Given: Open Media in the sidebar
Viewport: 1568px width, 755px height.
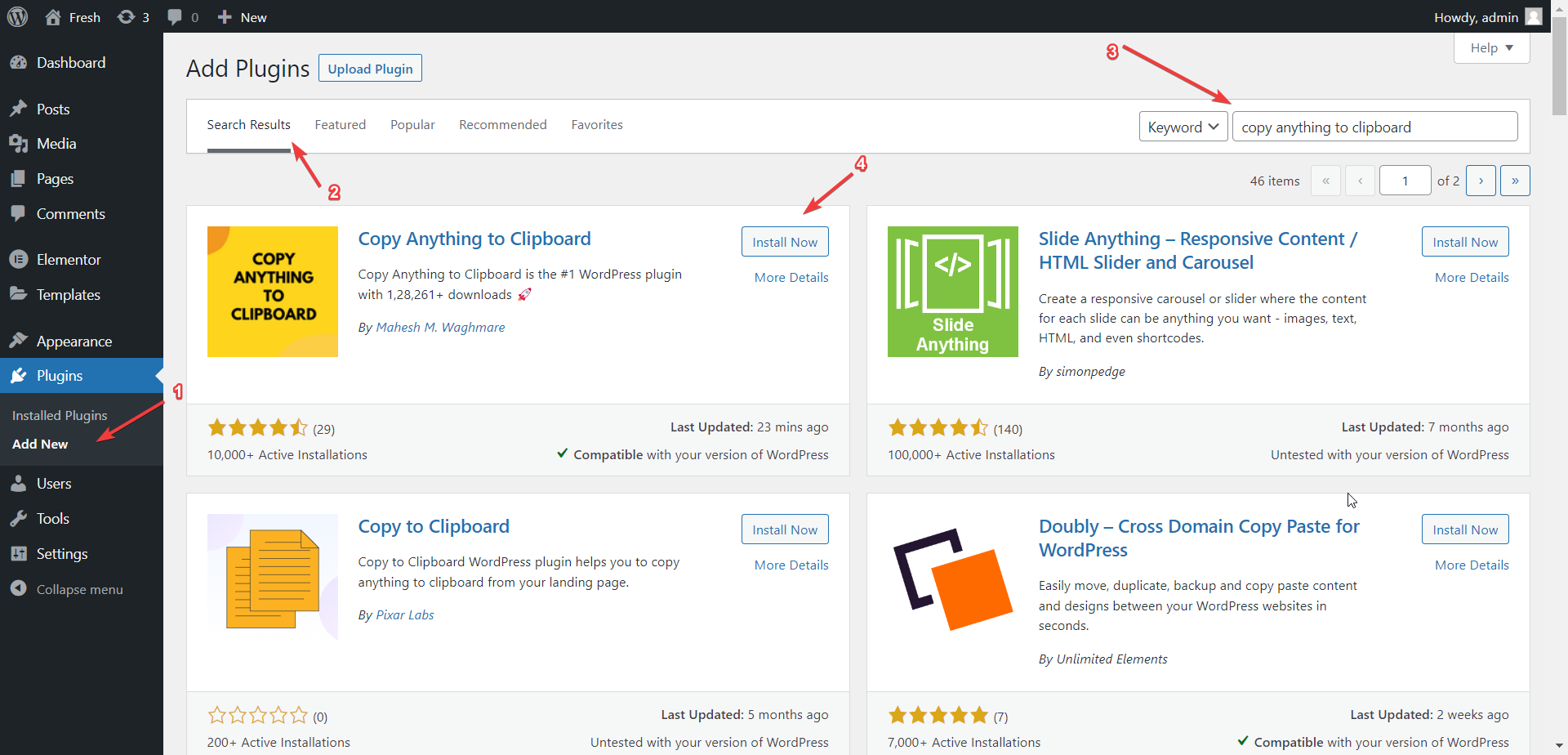Looking at the screenshot, I should coord(82,144).
